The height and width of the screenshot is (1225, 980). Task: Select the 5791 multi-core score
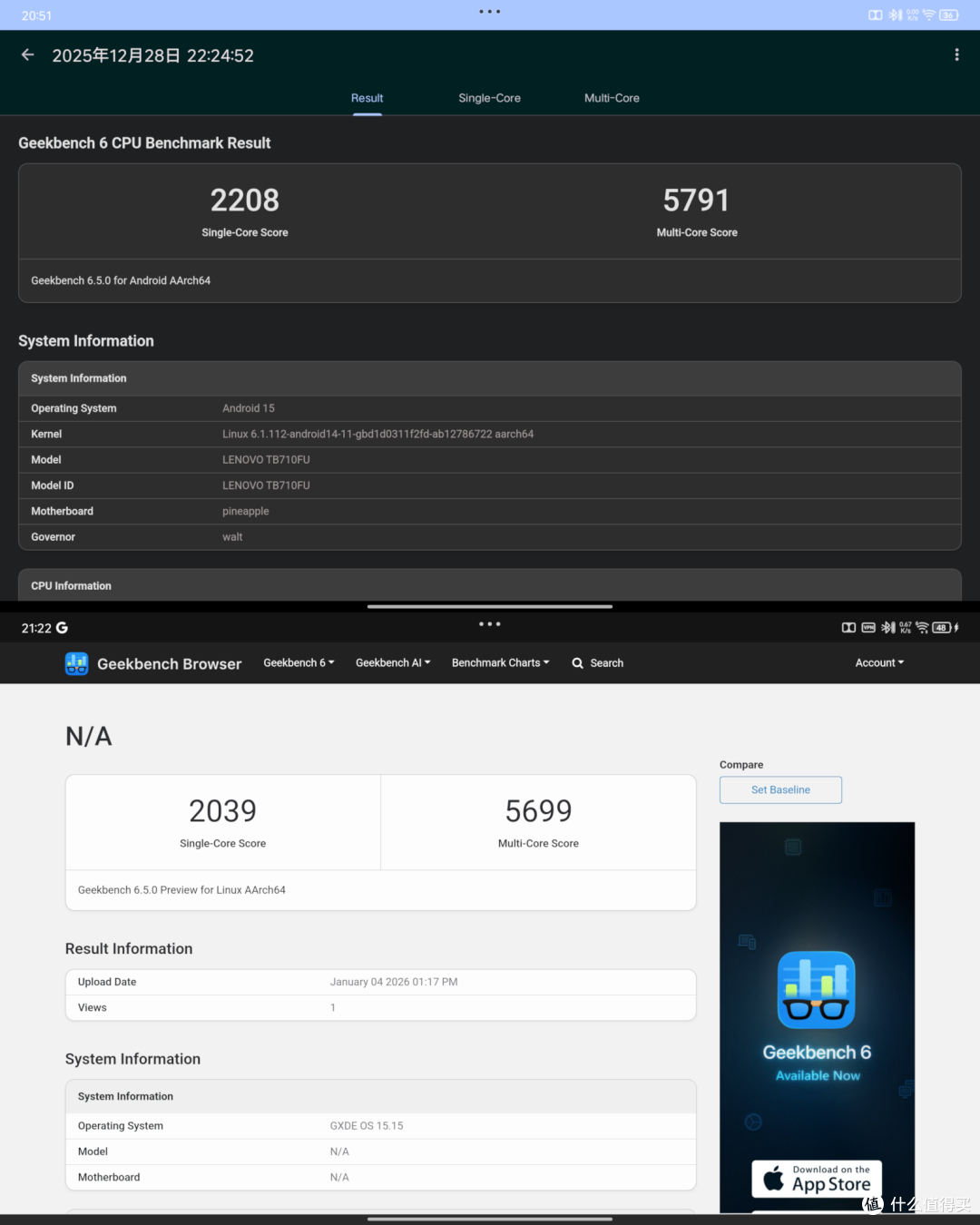(x=696, y=200)
